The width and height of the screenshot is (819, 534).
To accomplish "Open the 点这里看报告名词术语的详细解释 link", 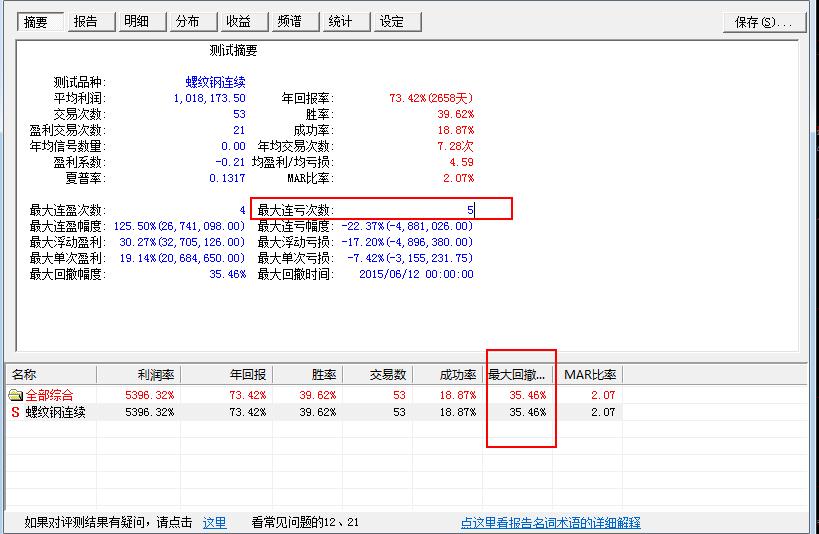I will (x=551, y=523).
